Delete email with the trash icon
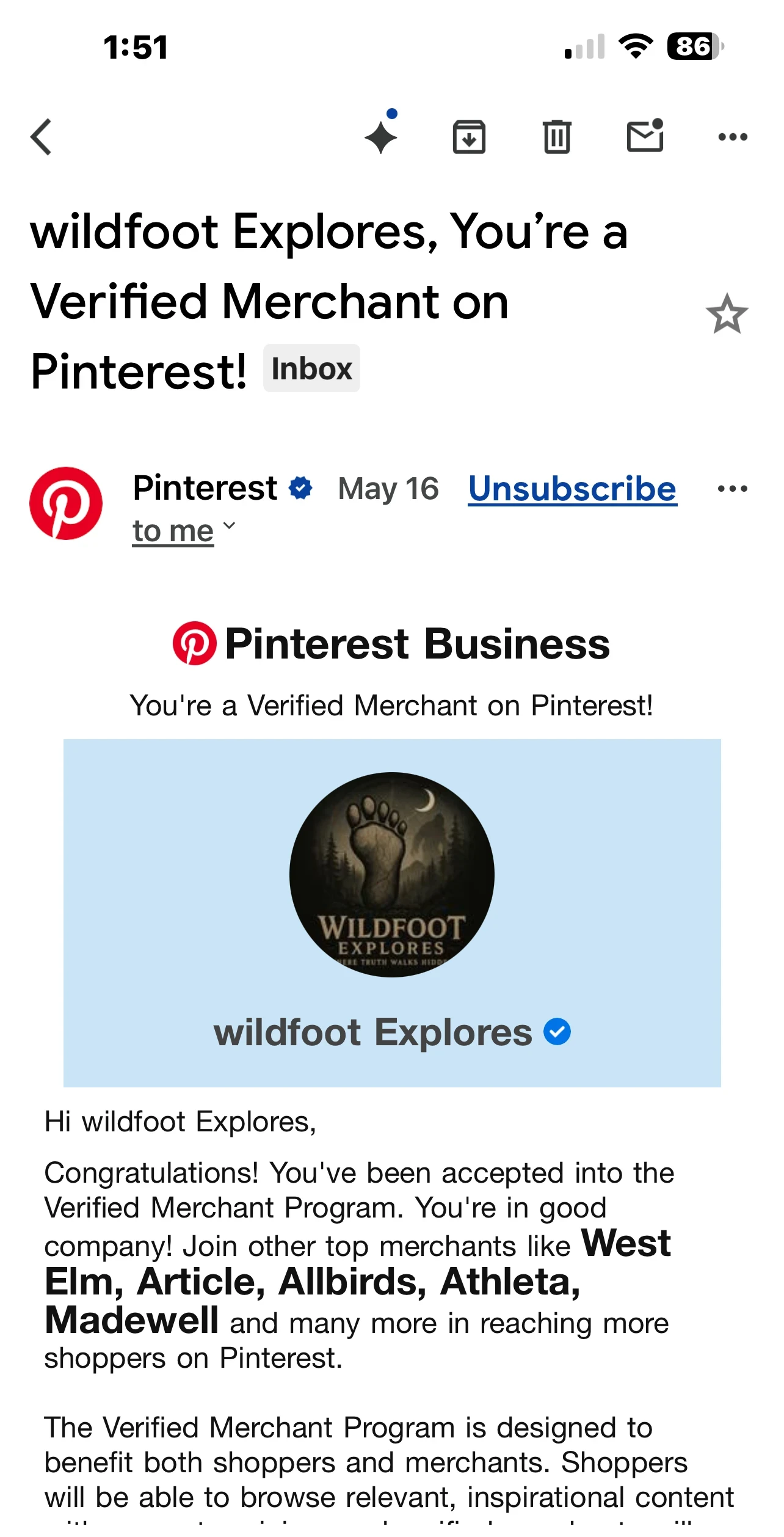The image size is (784, 1537). 557,137
